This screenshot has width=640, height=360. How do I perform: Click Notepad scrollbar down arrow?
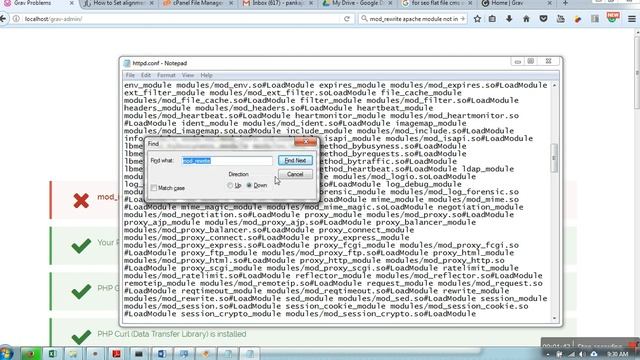(554, 318)
